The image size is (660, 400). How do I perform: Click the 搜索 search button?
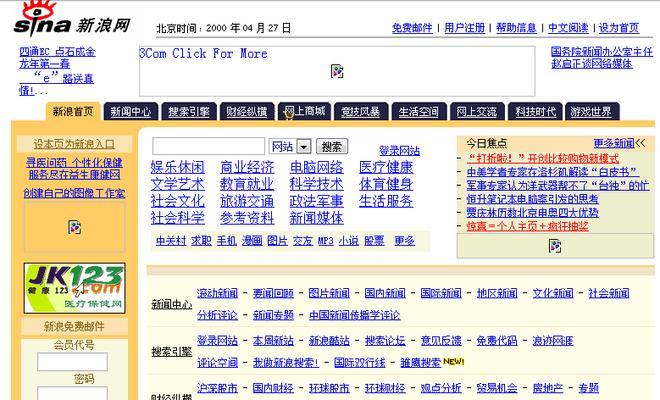332,147
